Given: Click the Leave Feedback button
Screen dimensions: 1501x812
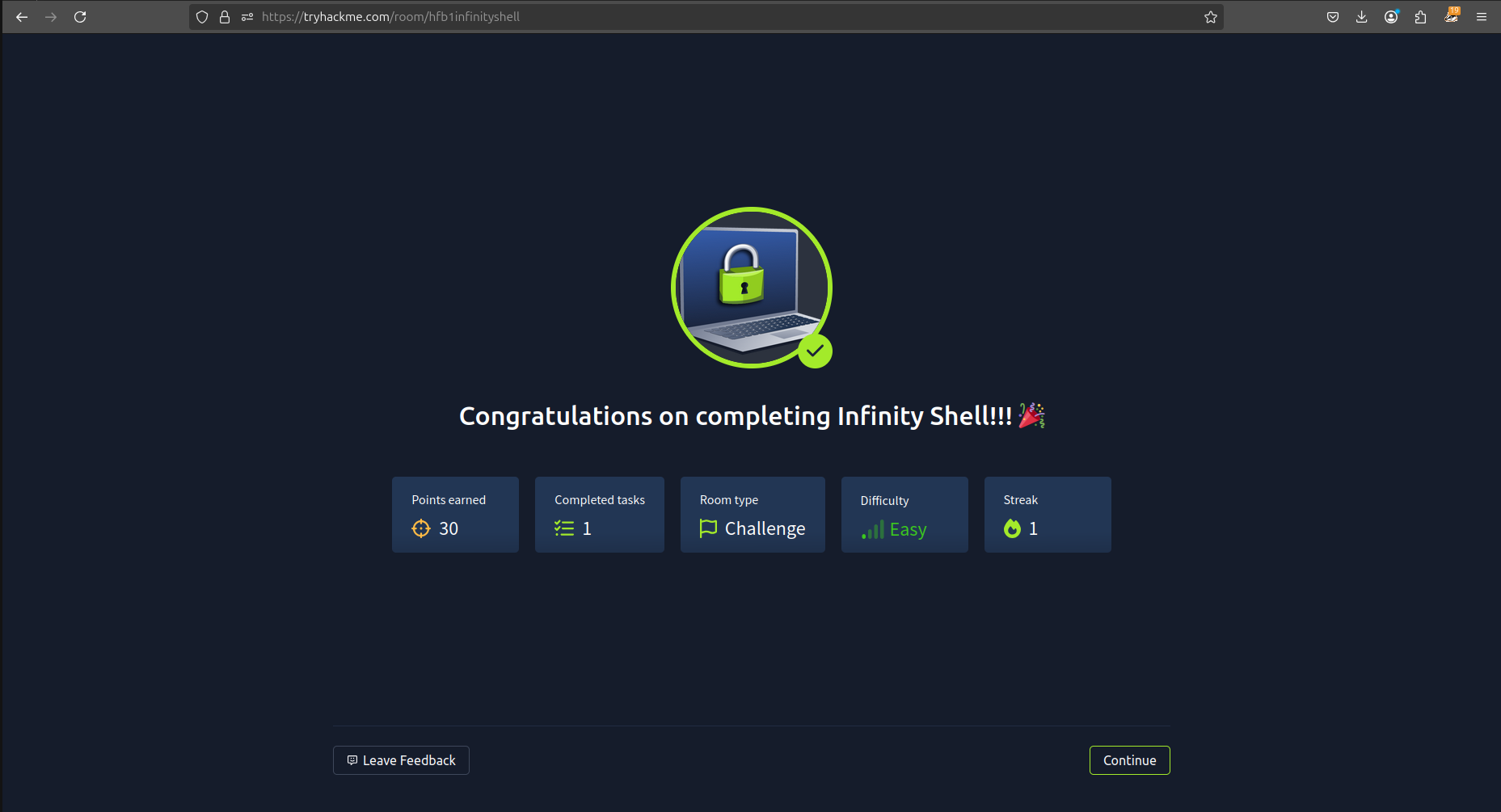Looking at the screenshot, I should 401,760.
